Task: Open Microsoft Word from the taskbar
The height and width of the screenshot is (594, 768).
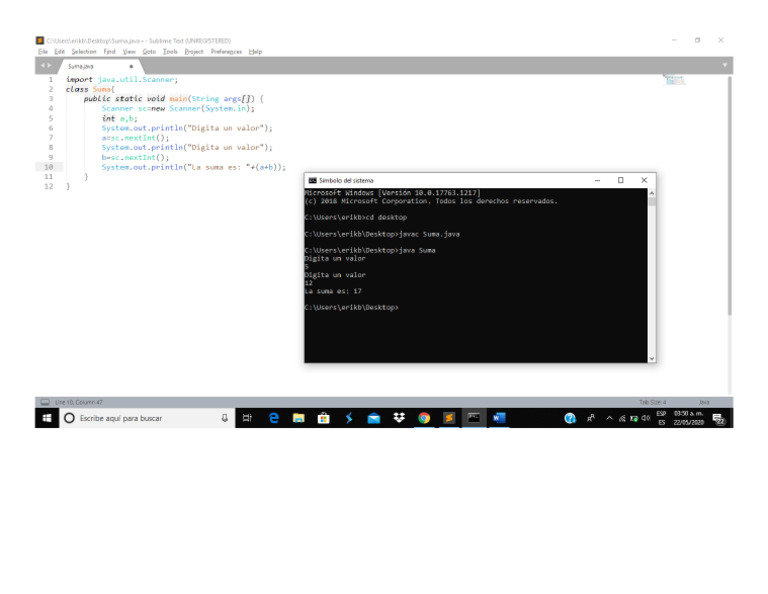Action: click(x=499, y=418)
